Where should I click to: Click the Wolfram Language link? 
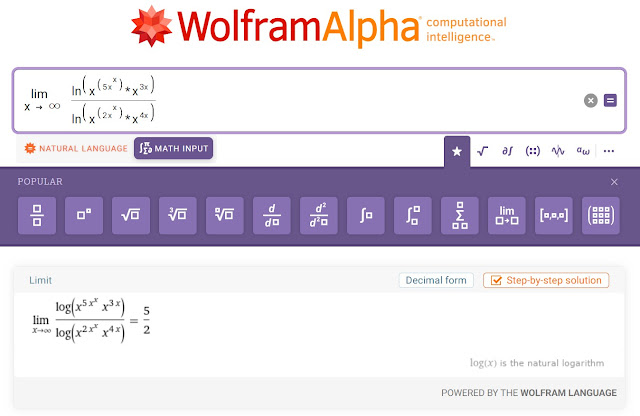point(568,393)
